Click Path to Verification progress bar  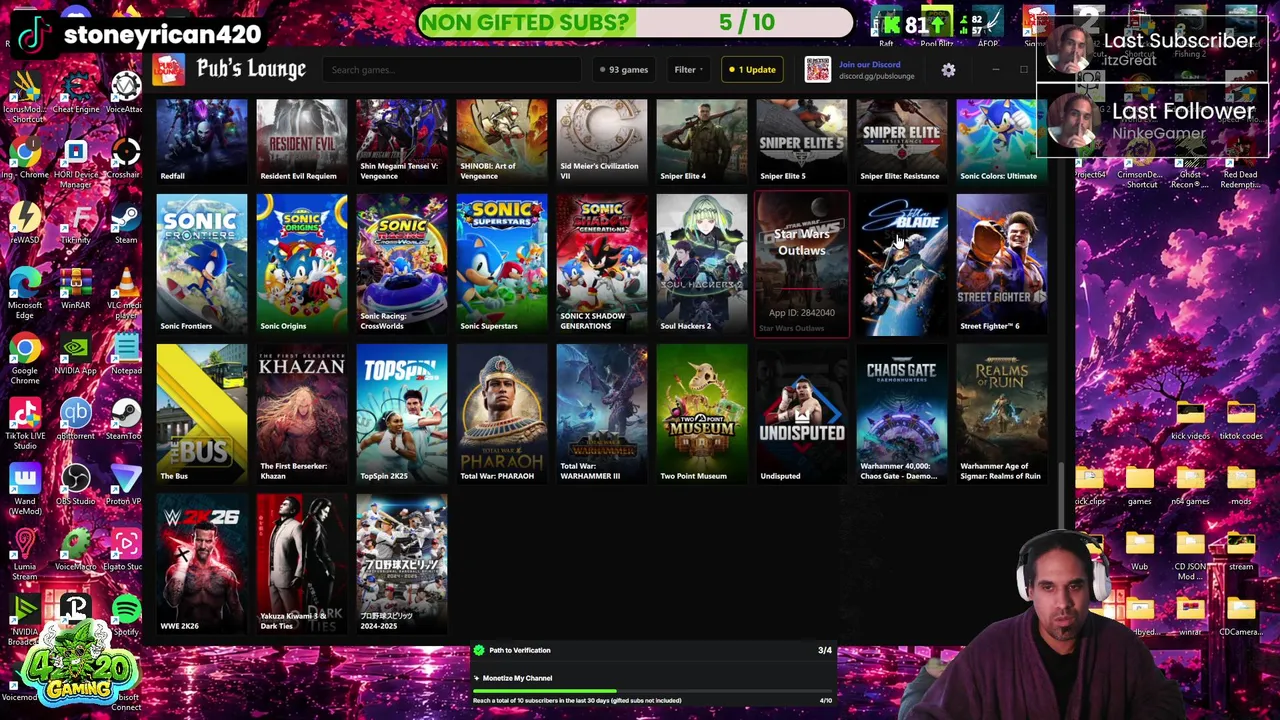(x=652, y=690)
